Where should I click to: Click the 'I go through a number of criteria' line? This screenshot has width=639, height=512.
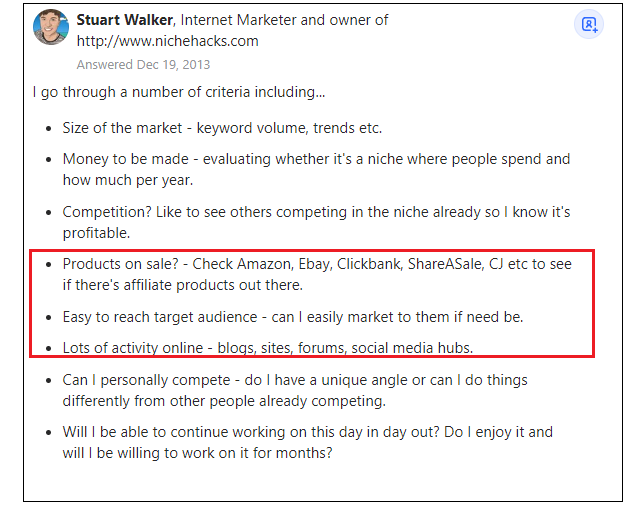[179, 92]
